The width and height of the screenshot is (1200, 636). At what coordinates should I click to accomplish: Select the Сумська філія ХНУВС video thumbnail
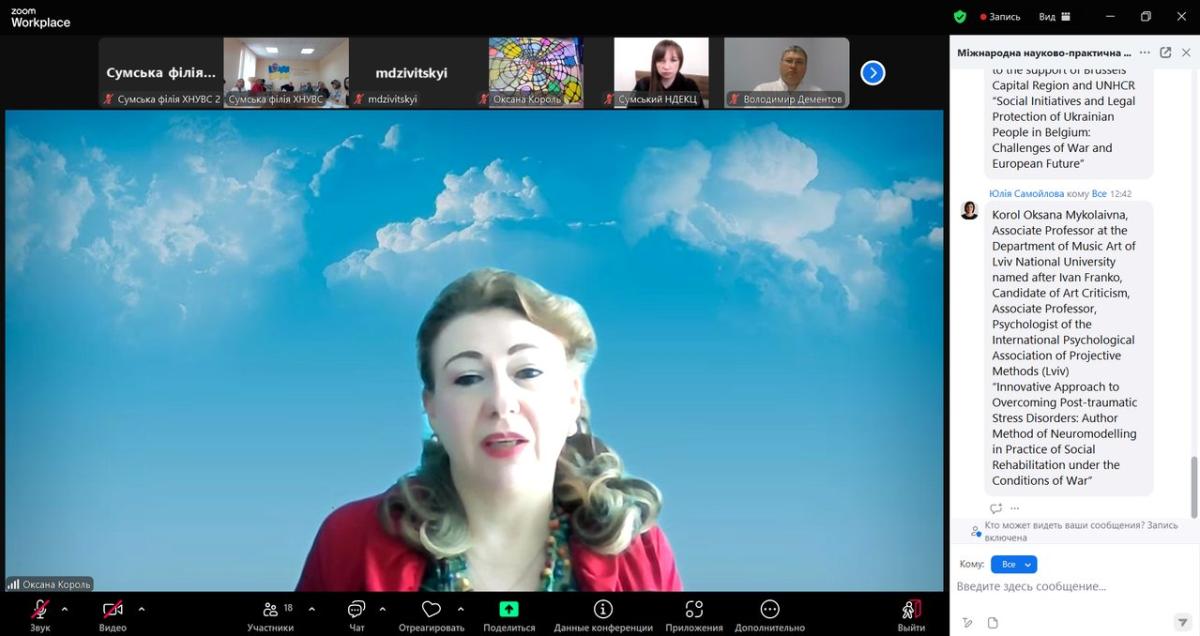(x=286, y=72)
